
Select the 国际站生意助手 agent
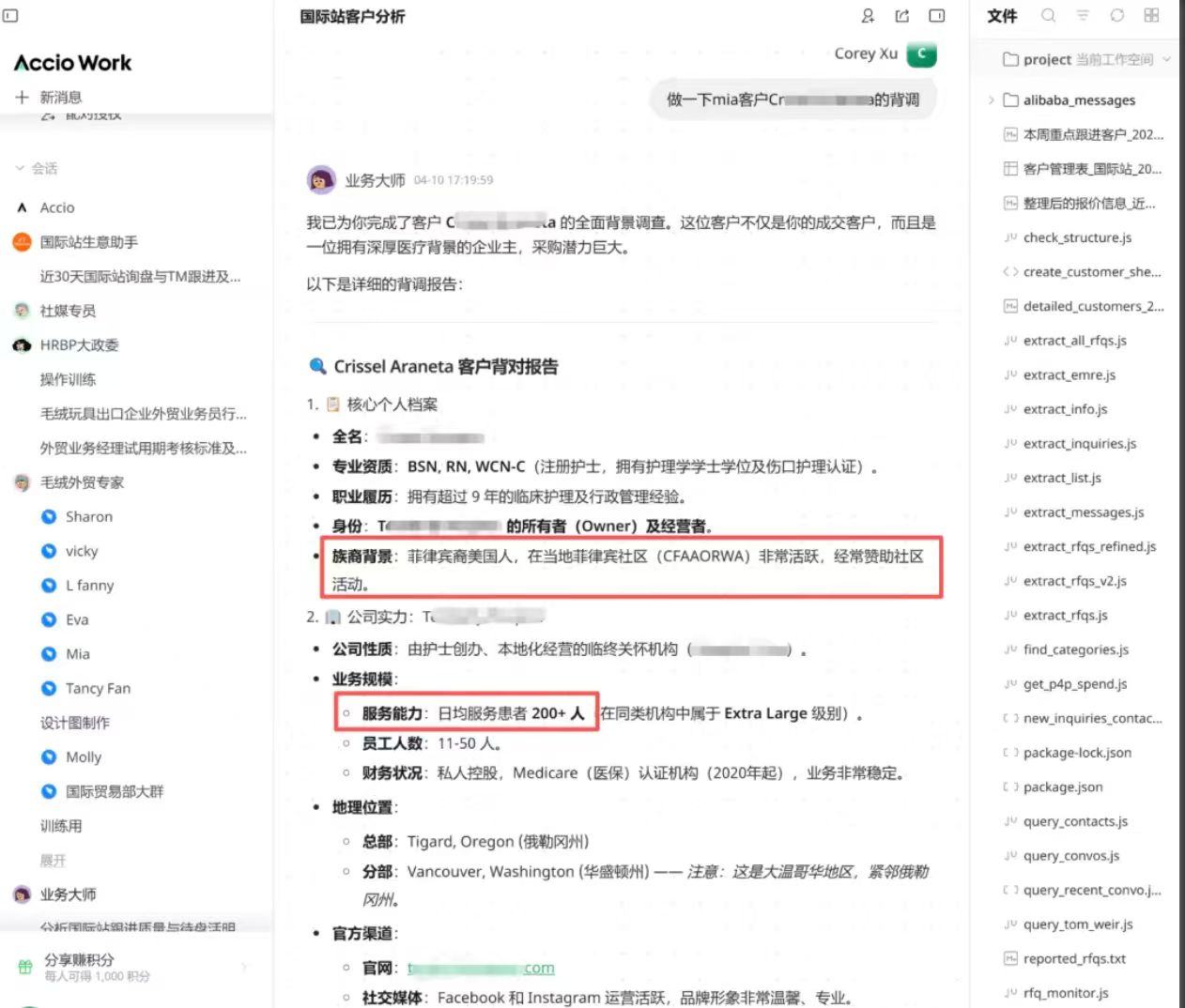coord(88,242)
